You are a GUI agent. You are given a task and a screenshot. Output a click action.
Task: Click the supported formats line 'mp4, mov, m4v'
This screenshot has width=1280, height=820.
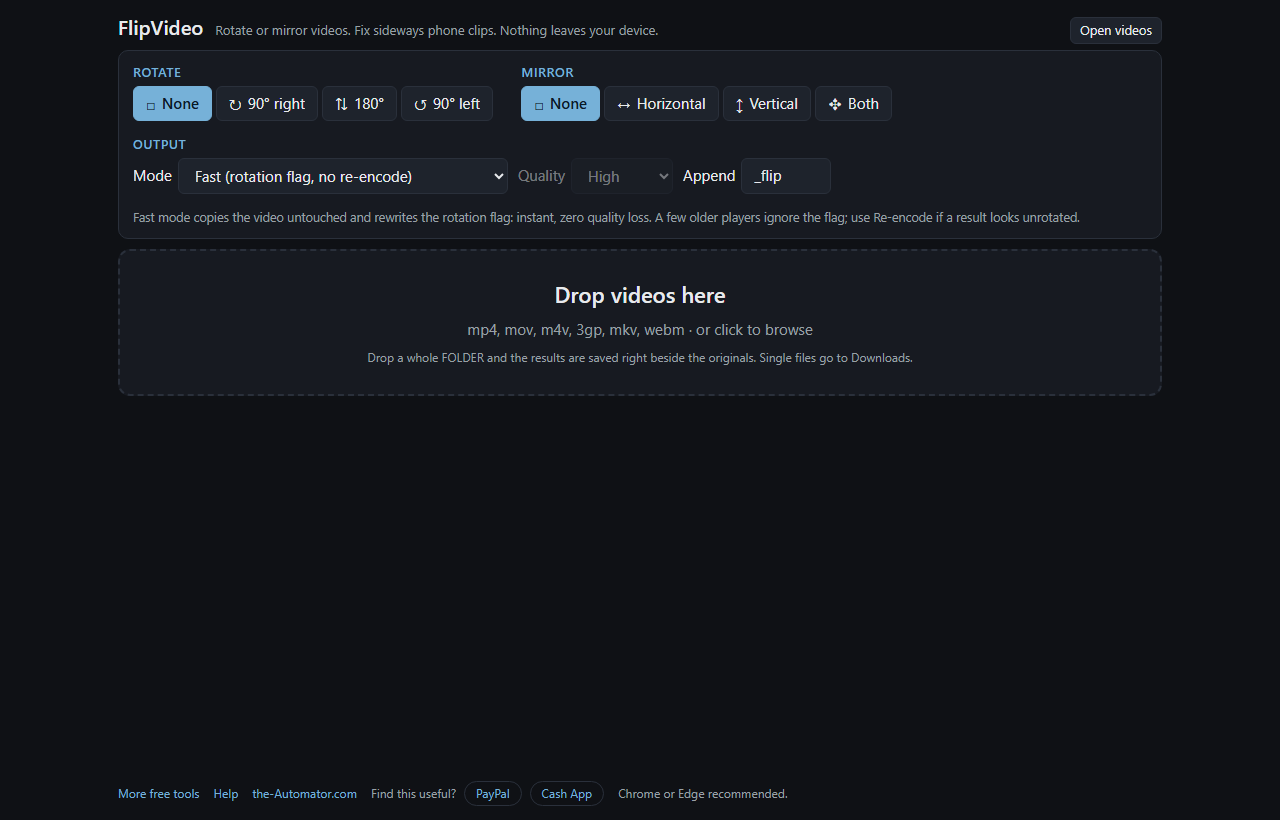(640, 330)
